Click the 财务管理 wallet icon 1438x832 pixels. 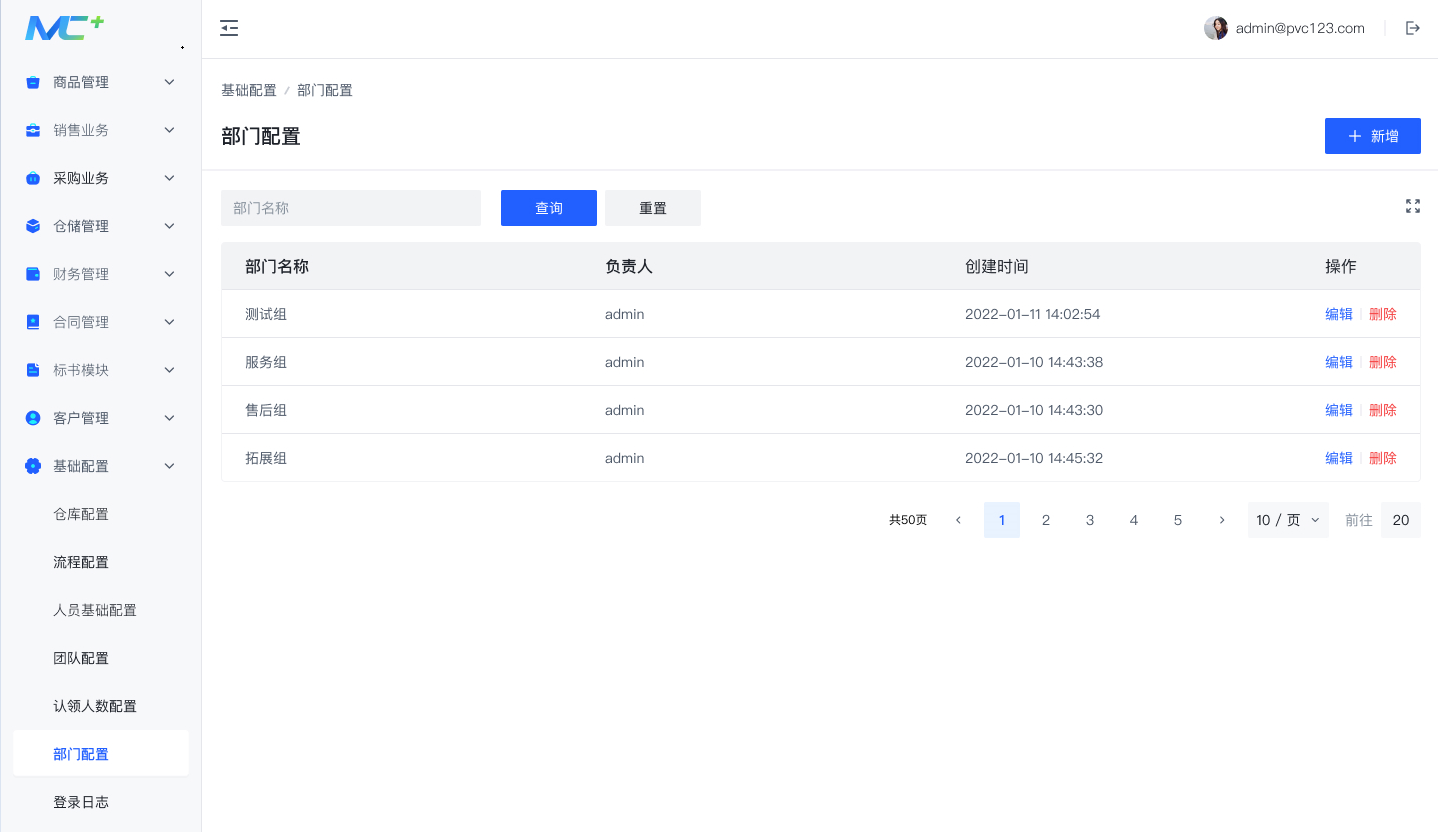point(33,274)
